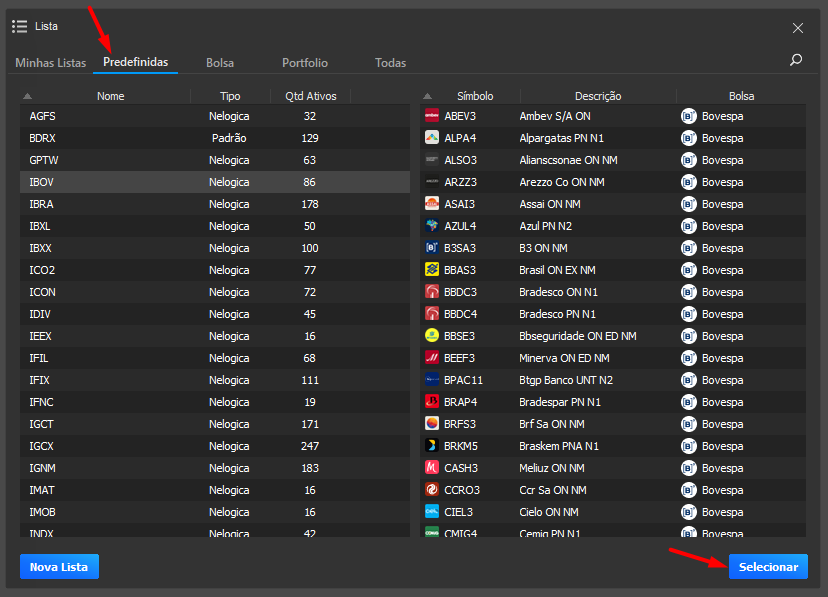Select the IBOV list row

tap(215, 182)
